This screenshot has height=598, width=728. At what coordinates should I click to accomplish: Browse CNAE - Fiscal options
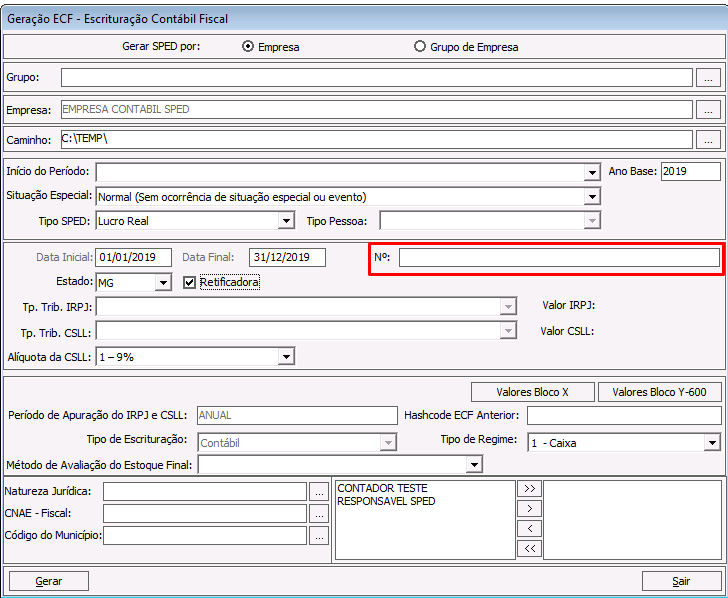point(319,514)
